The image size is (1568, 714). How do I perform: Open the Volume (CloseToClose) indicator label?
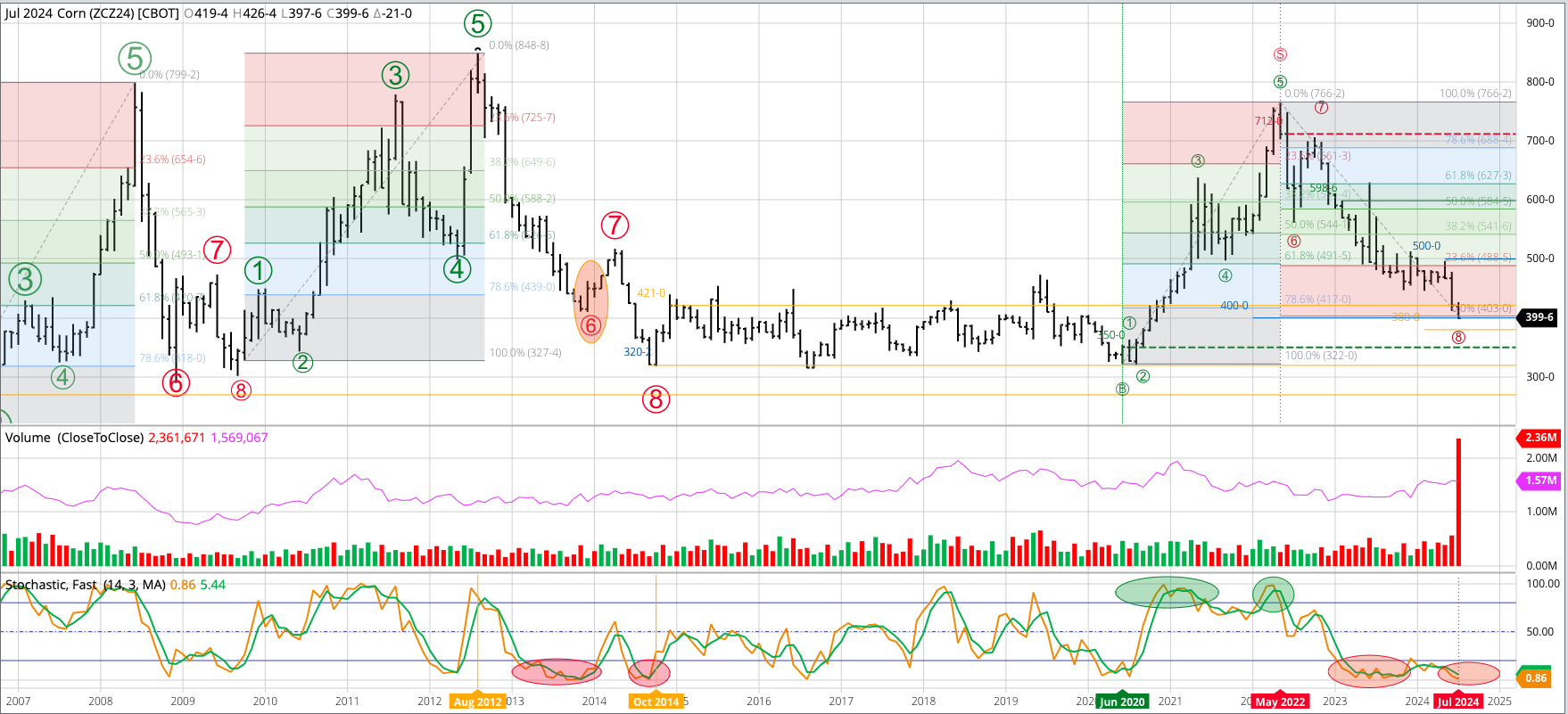pyautogui.click(x=74, y=438)
